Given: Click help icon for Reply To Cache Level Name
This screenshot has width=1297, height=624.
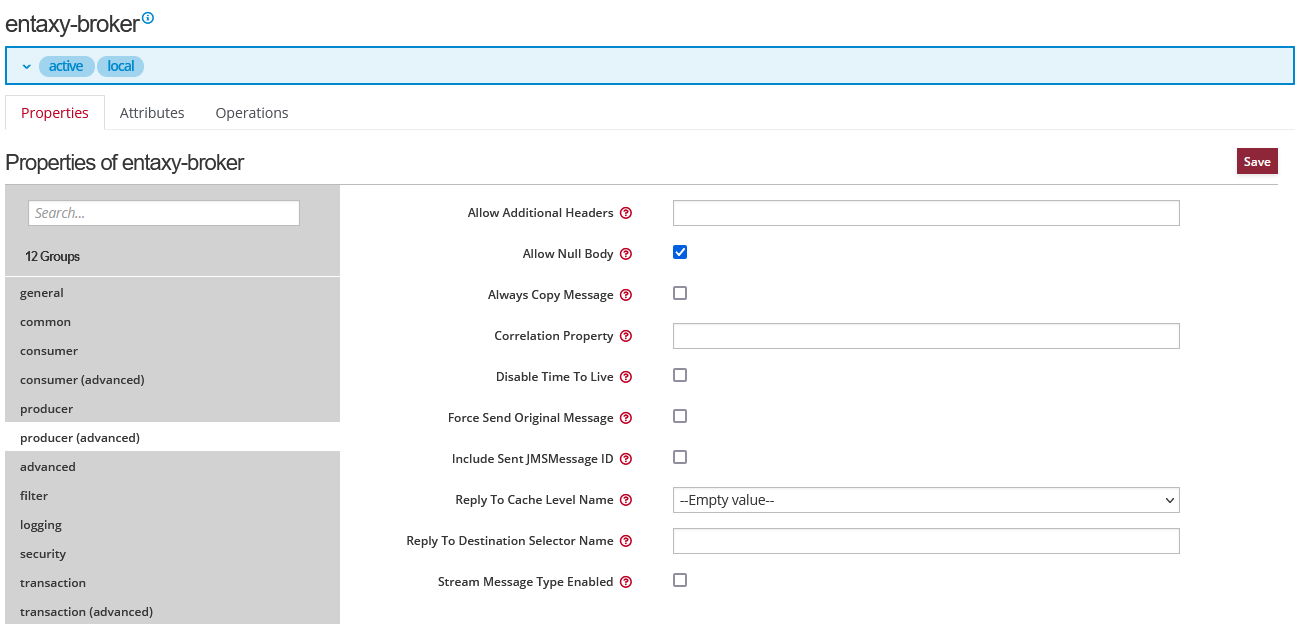Looking at the screenshot, I should click(x=626, y=500).
